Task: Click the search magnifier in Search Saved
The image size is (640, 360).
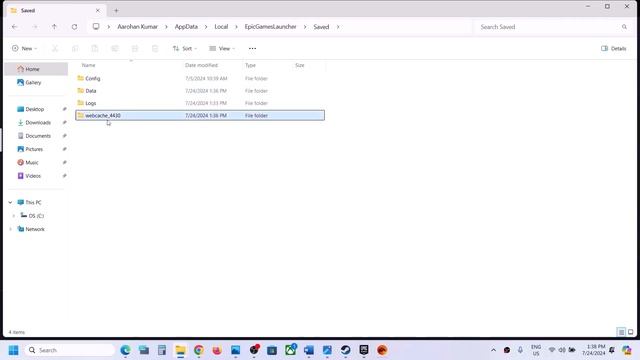Action: click(x=624, y=27)
